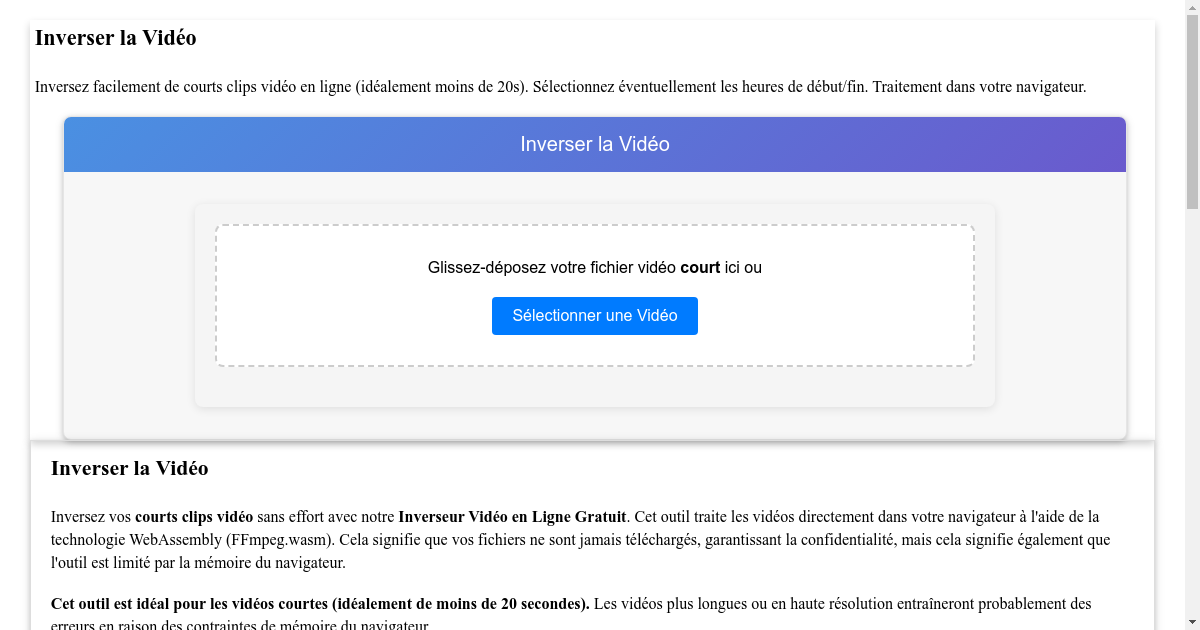Select the bold text Inverseur Vidéo en Ligne Gratuit
The height and width of the screenshot is (630, 1200).
511,517
